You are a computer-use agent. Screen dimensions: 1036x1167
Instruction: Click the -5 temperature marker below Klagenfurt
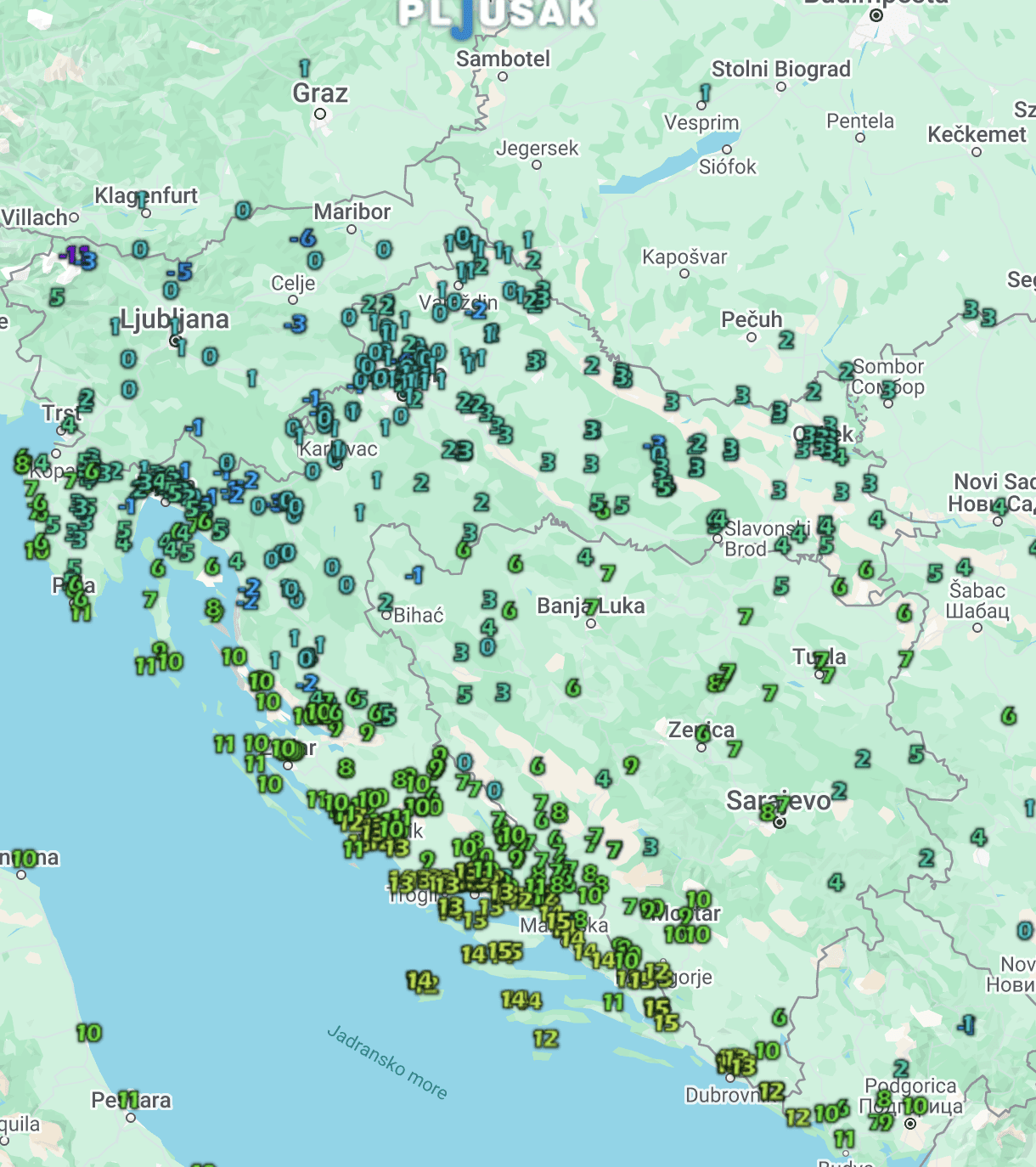tap(179, 273)
